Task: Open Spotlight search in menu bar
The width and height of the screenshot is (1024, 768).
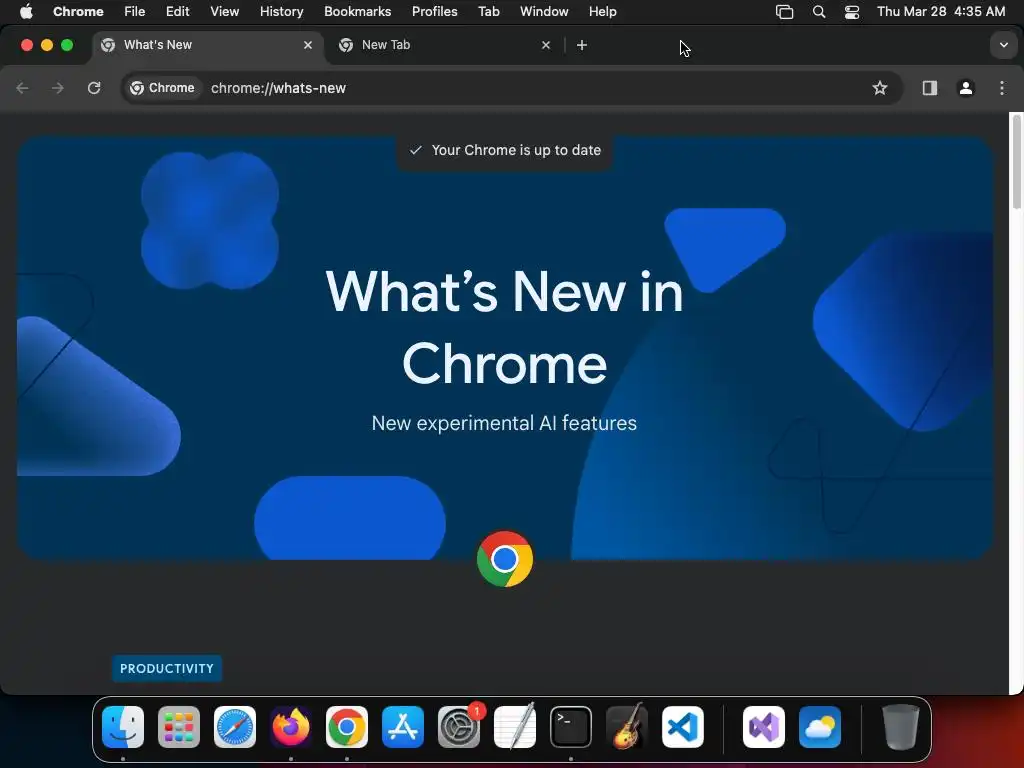Action: (819, 11)
